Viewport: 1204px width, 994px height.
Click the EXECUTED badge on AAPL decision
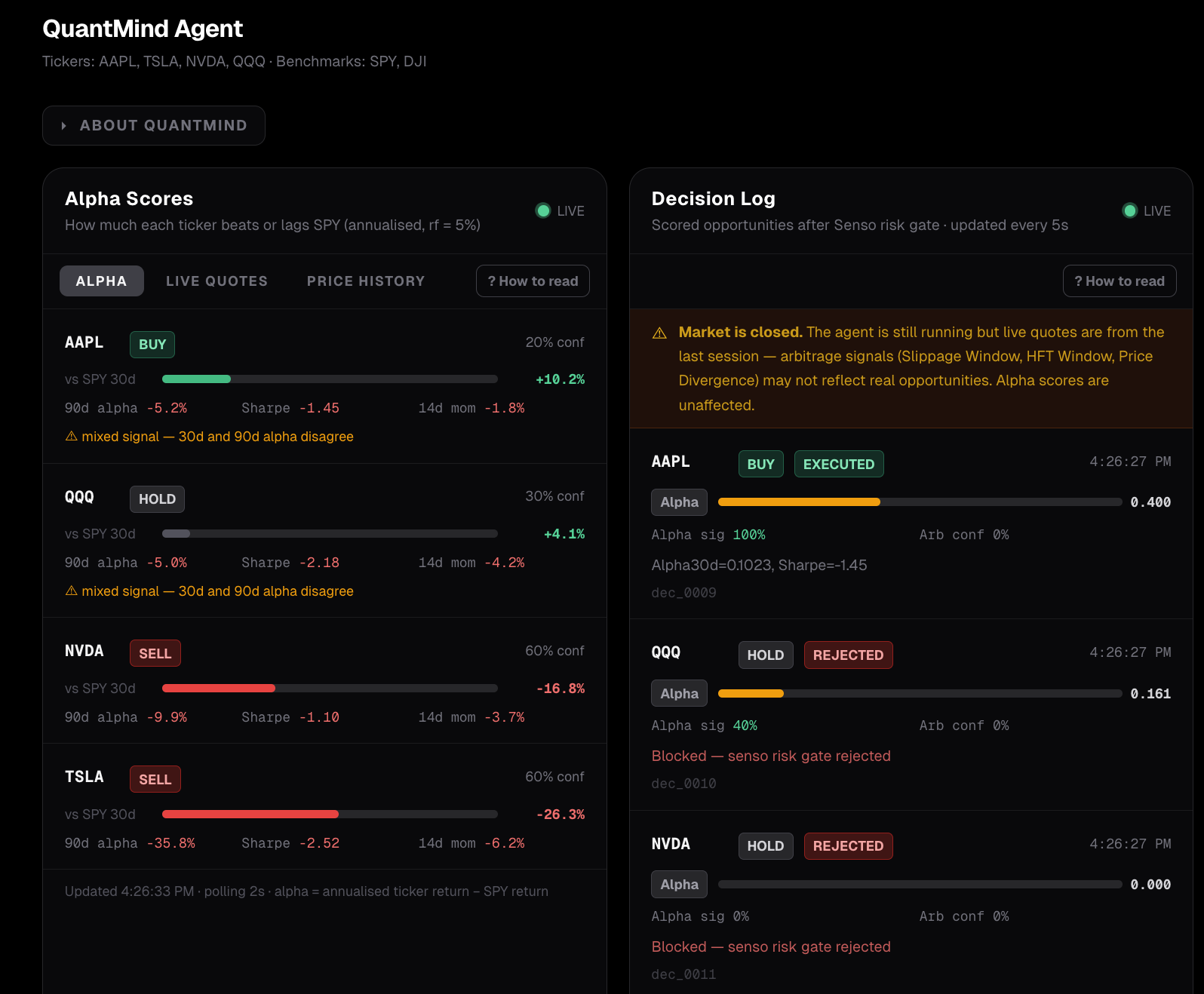click(839, 464)
